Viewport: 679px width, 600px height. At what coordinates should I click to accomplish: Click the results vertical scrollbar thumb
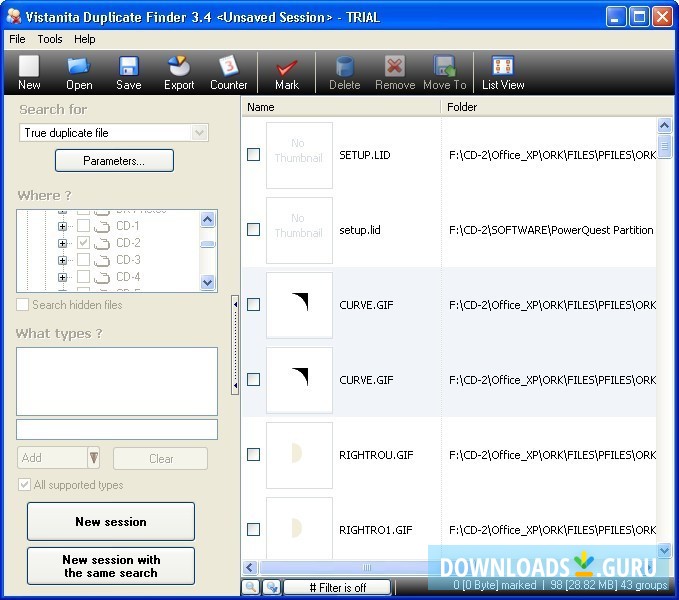point(664,147)
